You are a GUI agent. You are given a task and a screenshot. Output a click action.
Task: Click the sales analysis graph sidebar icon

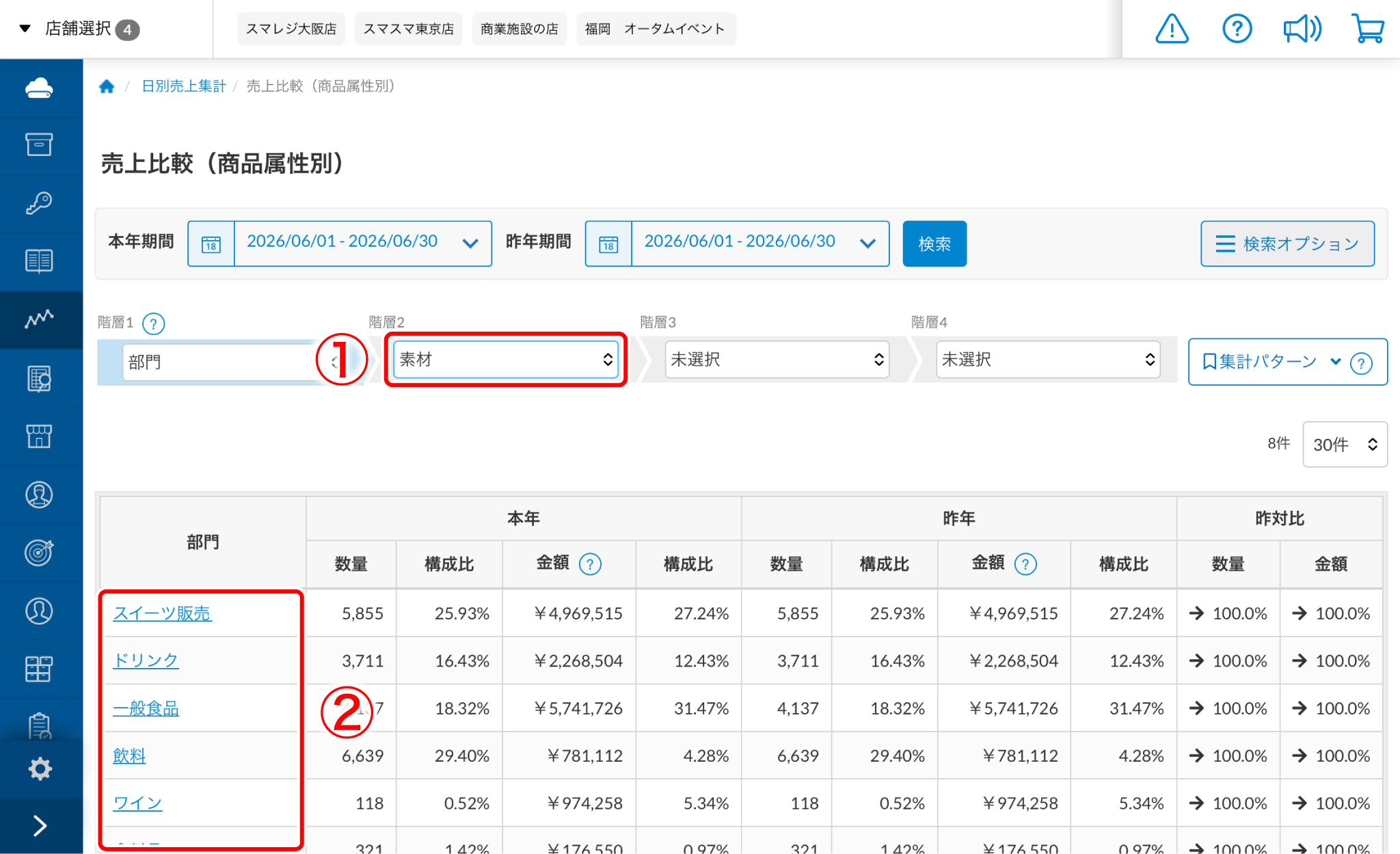(x=40, y=319)
